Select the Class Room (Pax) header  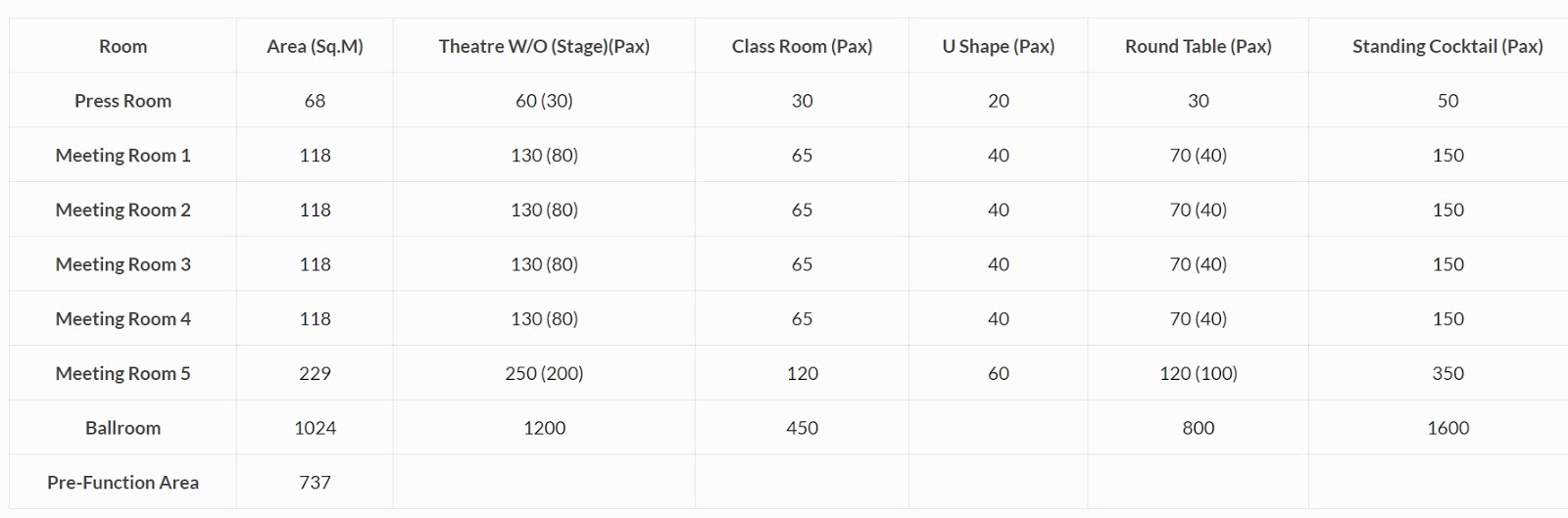[x=802, y=46]
